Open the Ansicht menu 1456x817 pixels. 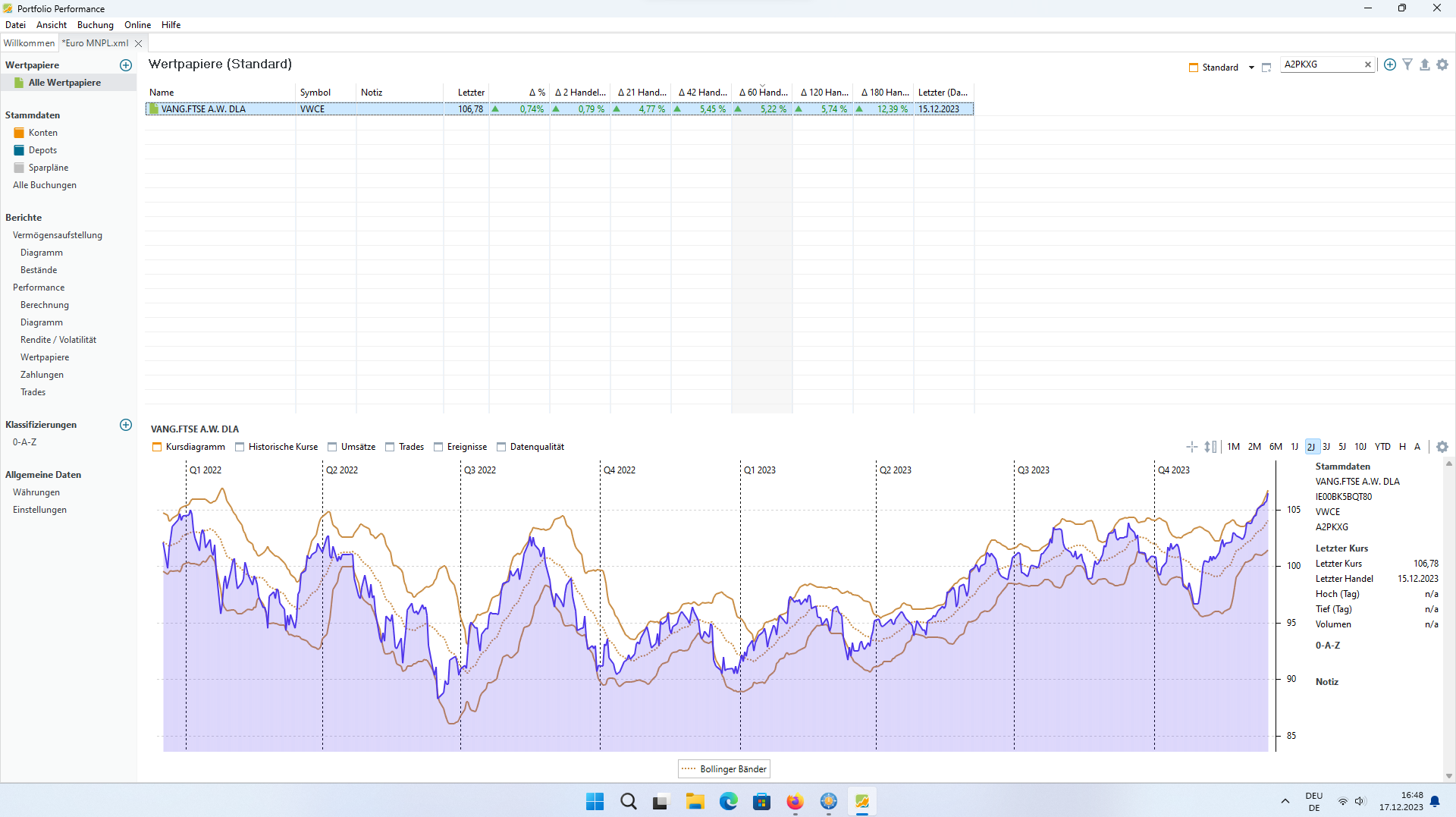pyautogui.click(x=52, y=25)
